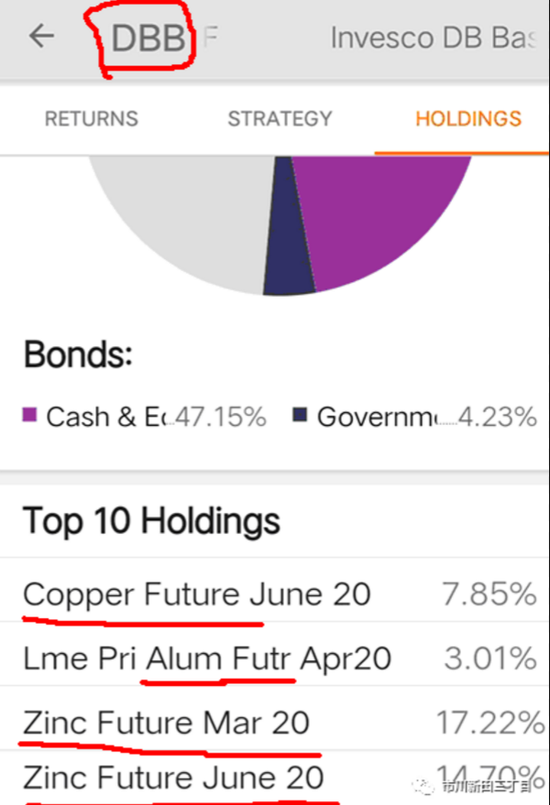Tap the back arrow icon
550x805 pixels.
click(42, 36)
